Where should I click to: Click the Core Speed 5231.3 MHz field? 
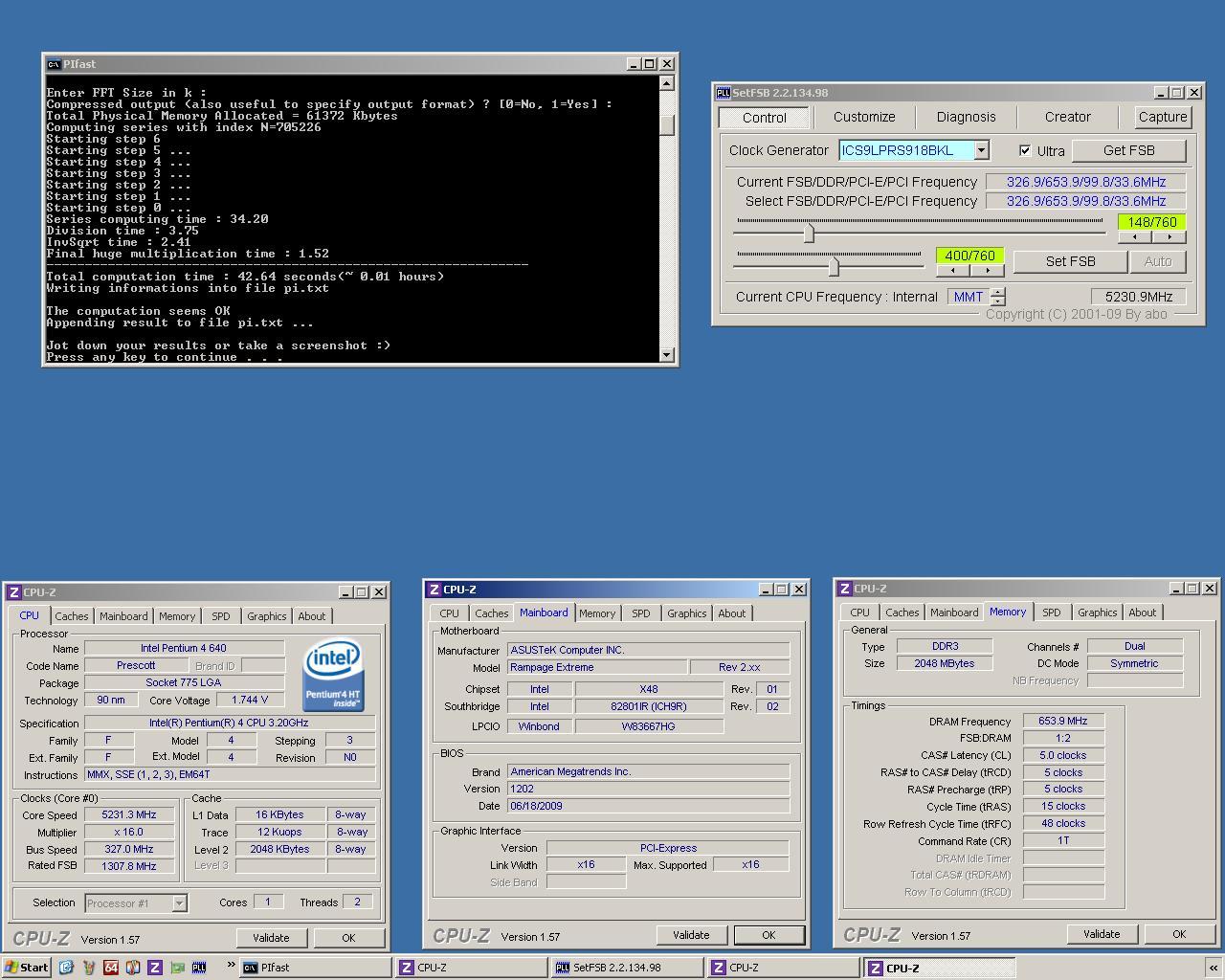click(x=129, y=814)
